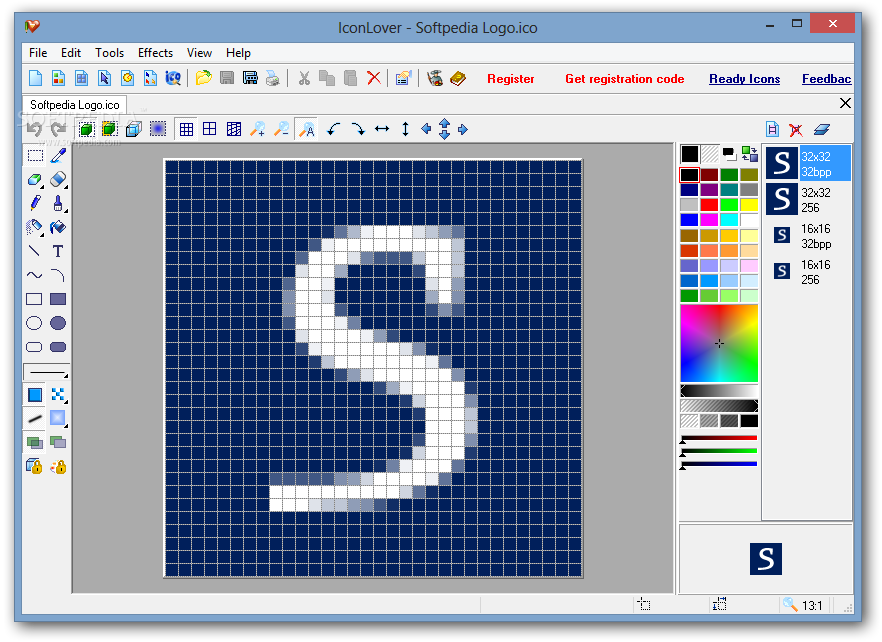Click Get registration code link

tap(624, 79)
